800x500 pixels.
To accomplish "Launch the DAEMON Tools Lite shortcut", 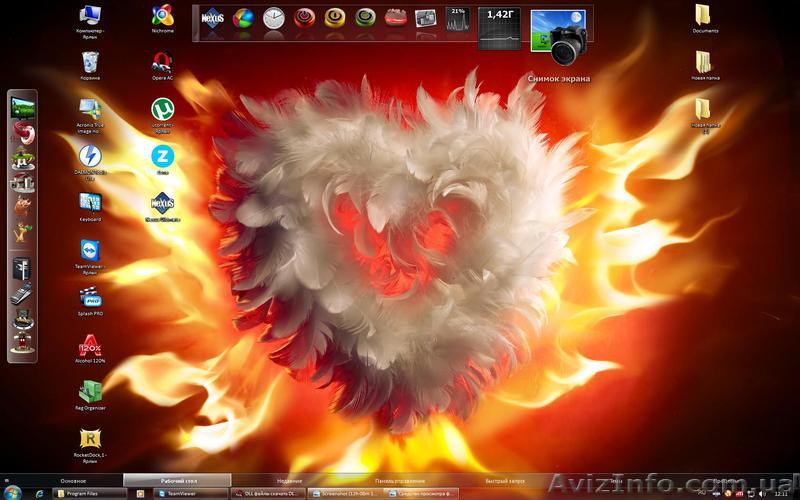I will (90, 156).
